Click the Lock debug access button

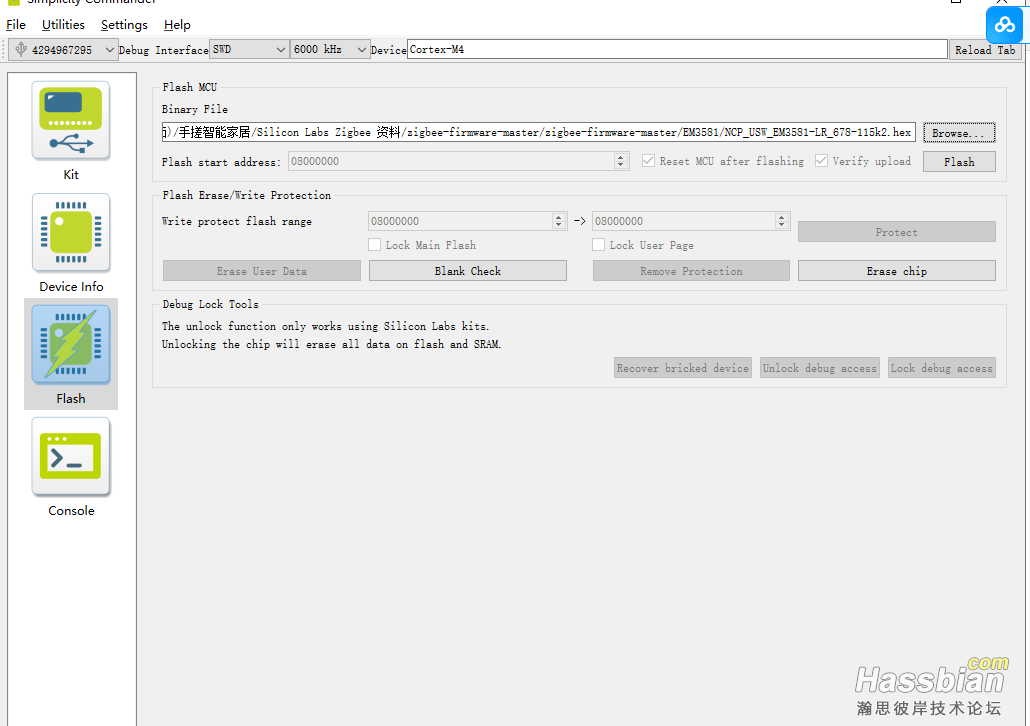coord(941,368)
